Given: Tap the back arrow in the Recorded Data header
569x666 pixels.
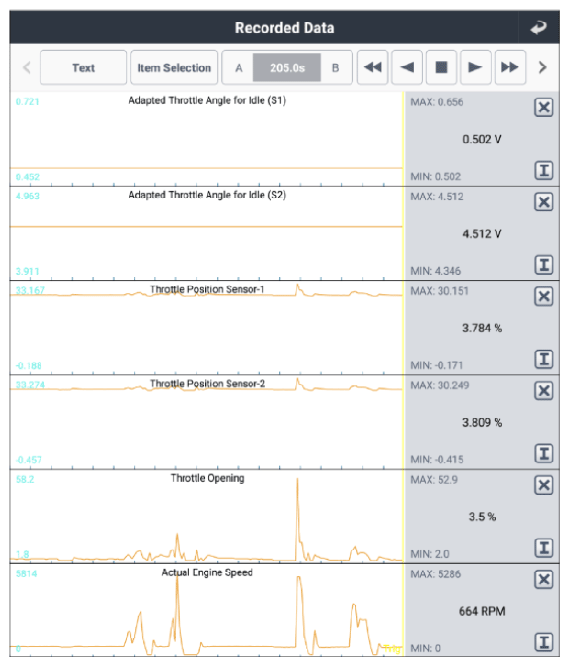Looking at the screenshot, I should coord(538,28).
